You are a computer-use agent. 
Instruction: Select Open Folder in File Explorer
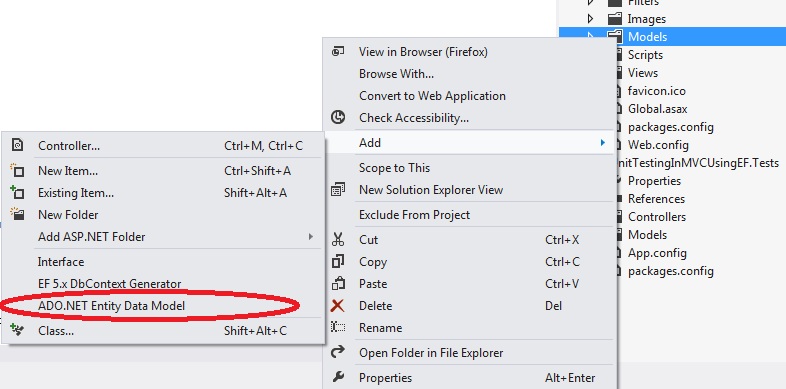tap(431, 353)
